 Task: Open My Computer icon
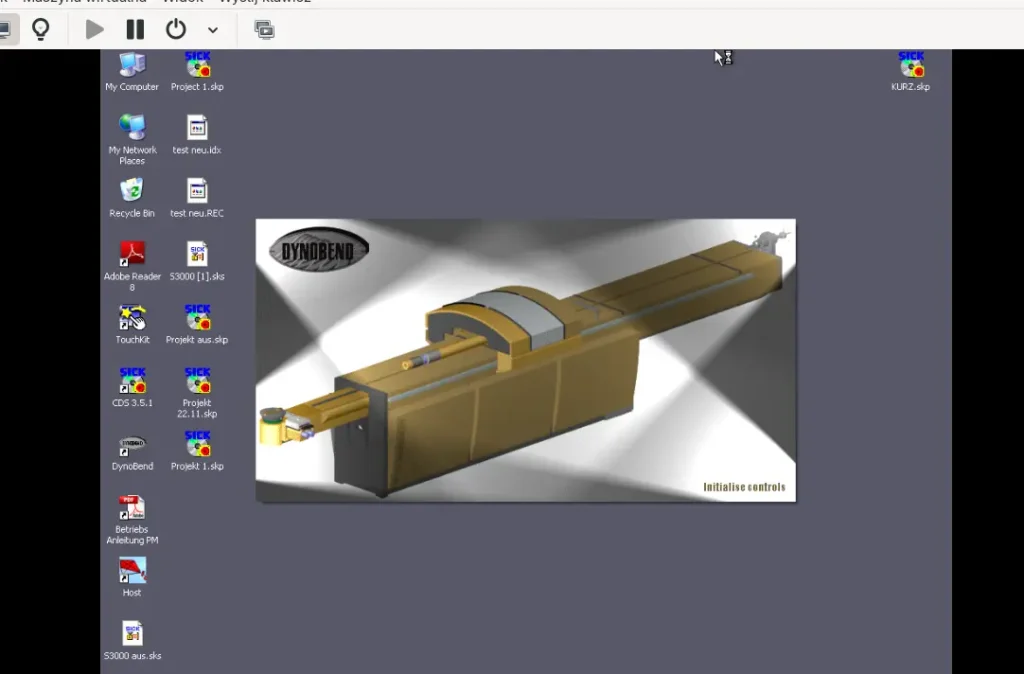(132, 65)
